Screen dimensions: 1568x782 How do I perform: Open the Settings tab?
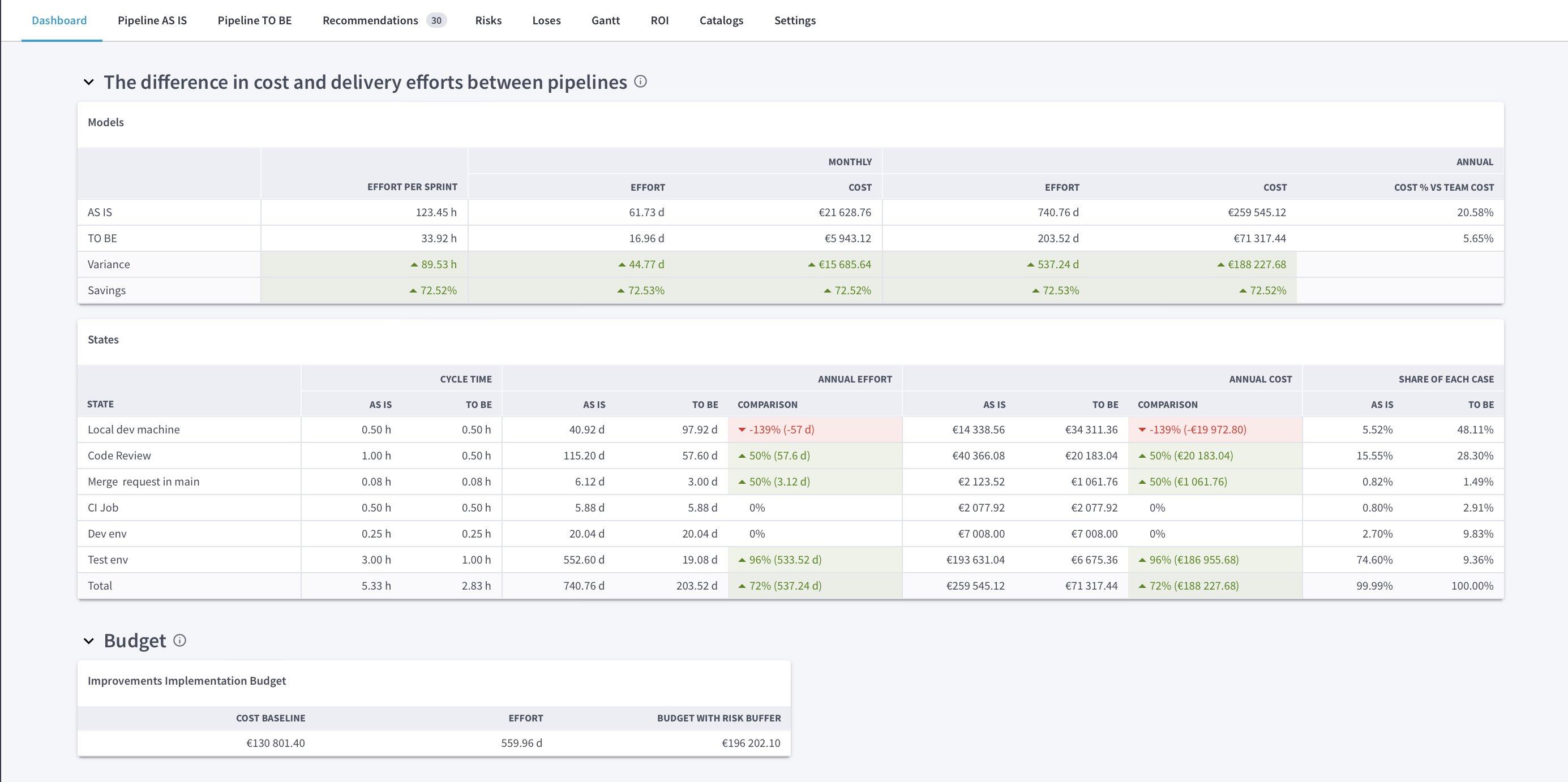click(x=794, y=20)
